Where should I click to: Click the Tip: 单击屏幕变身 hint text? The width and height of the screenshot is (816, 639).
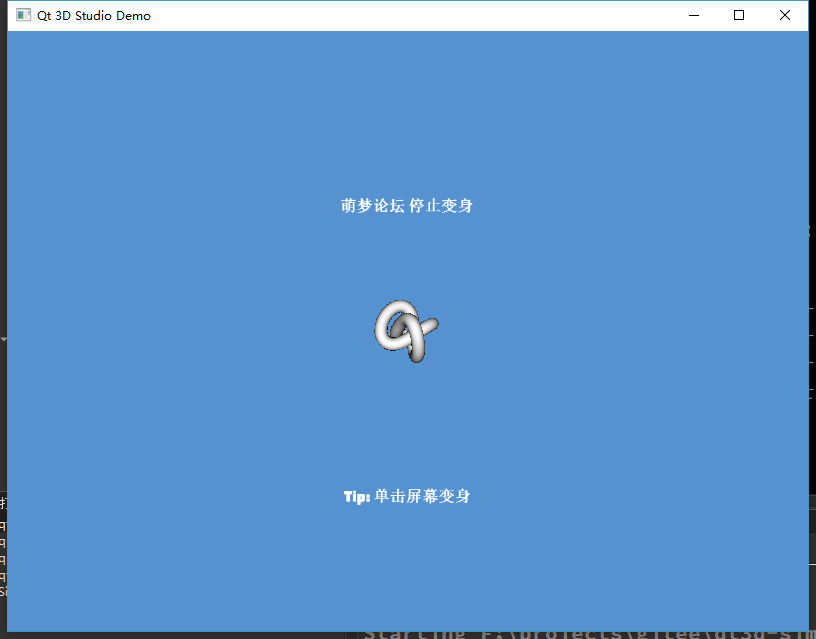[406, 496]
